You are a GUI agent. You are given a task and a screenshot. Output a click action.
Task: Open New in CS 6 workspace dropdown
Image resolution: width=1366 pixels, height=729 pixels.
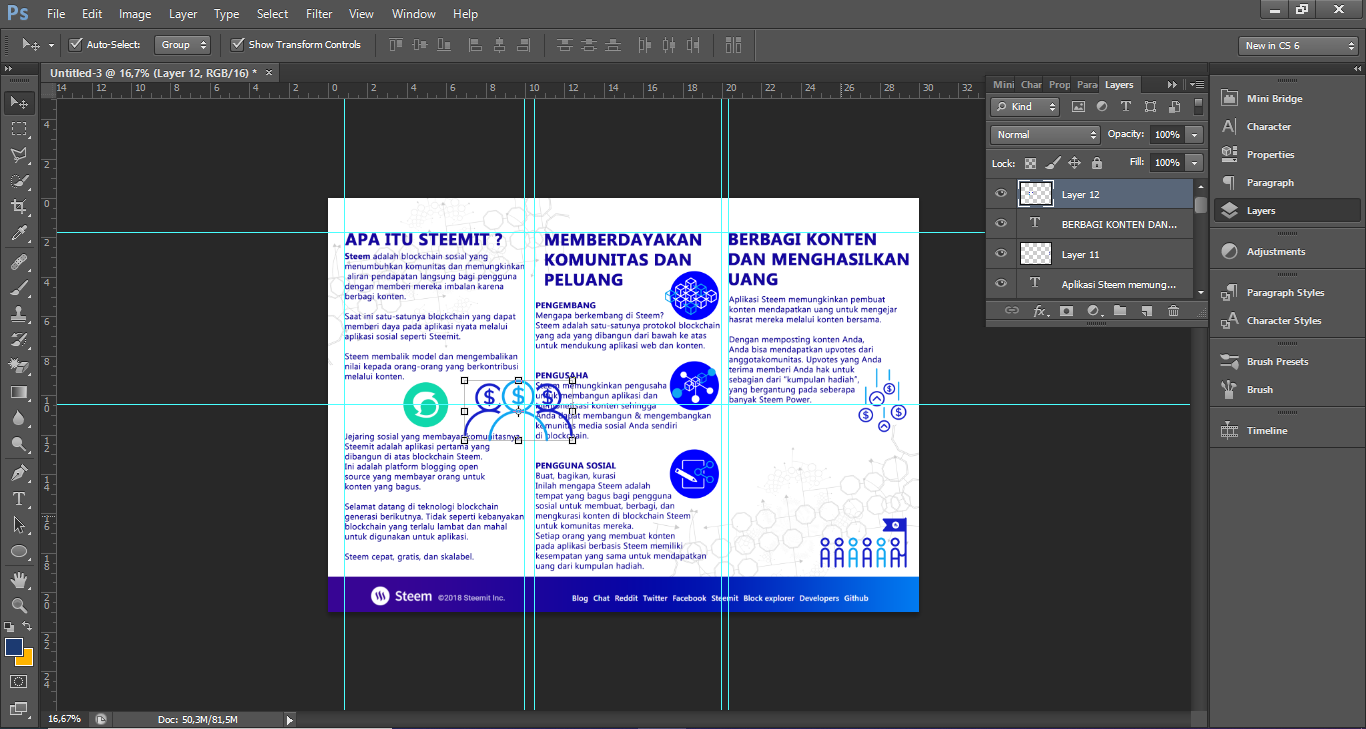[x=1298, y=45]
